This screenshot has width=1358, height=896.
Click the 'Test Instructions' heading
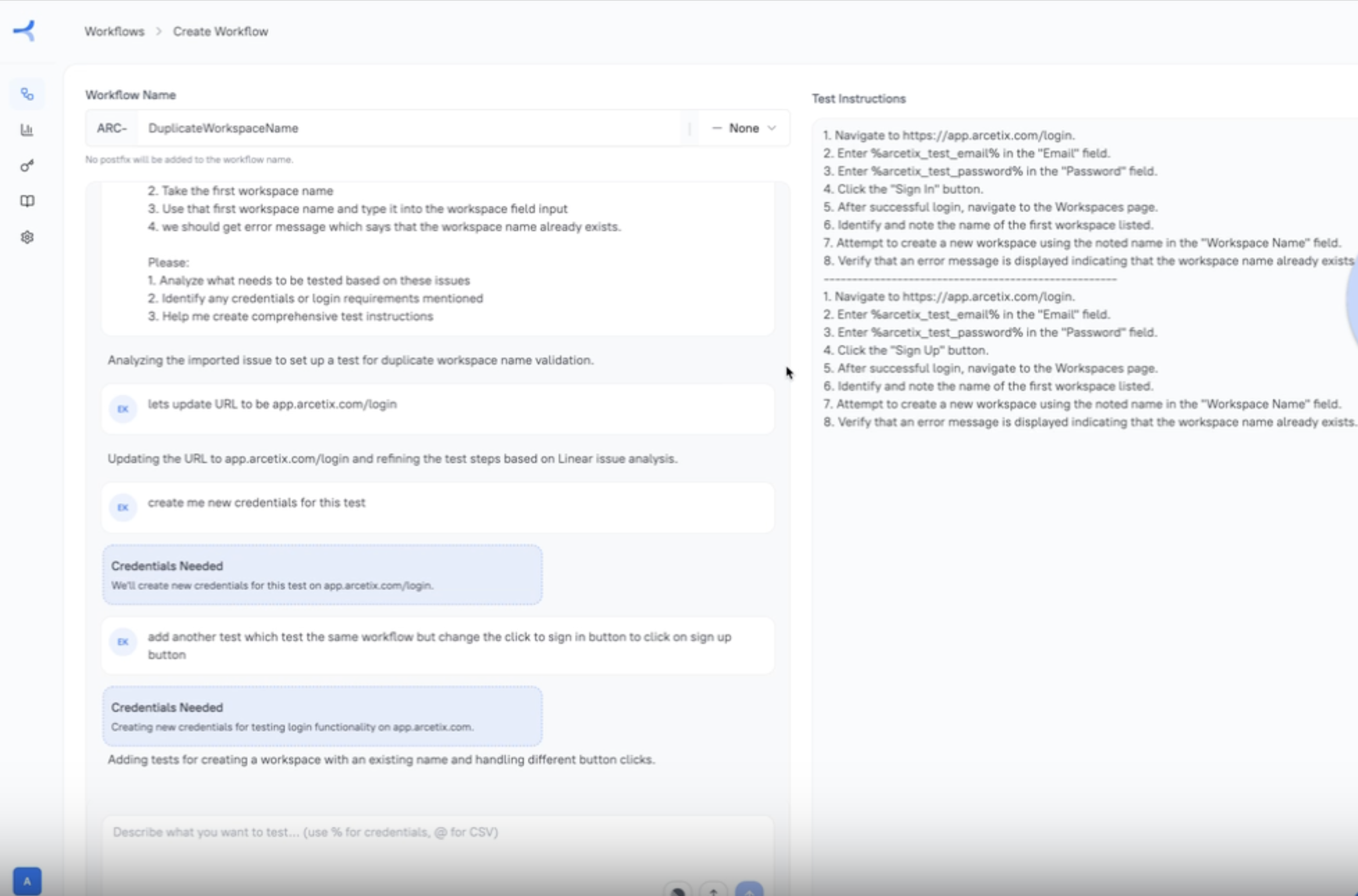(x=859, y=98)
